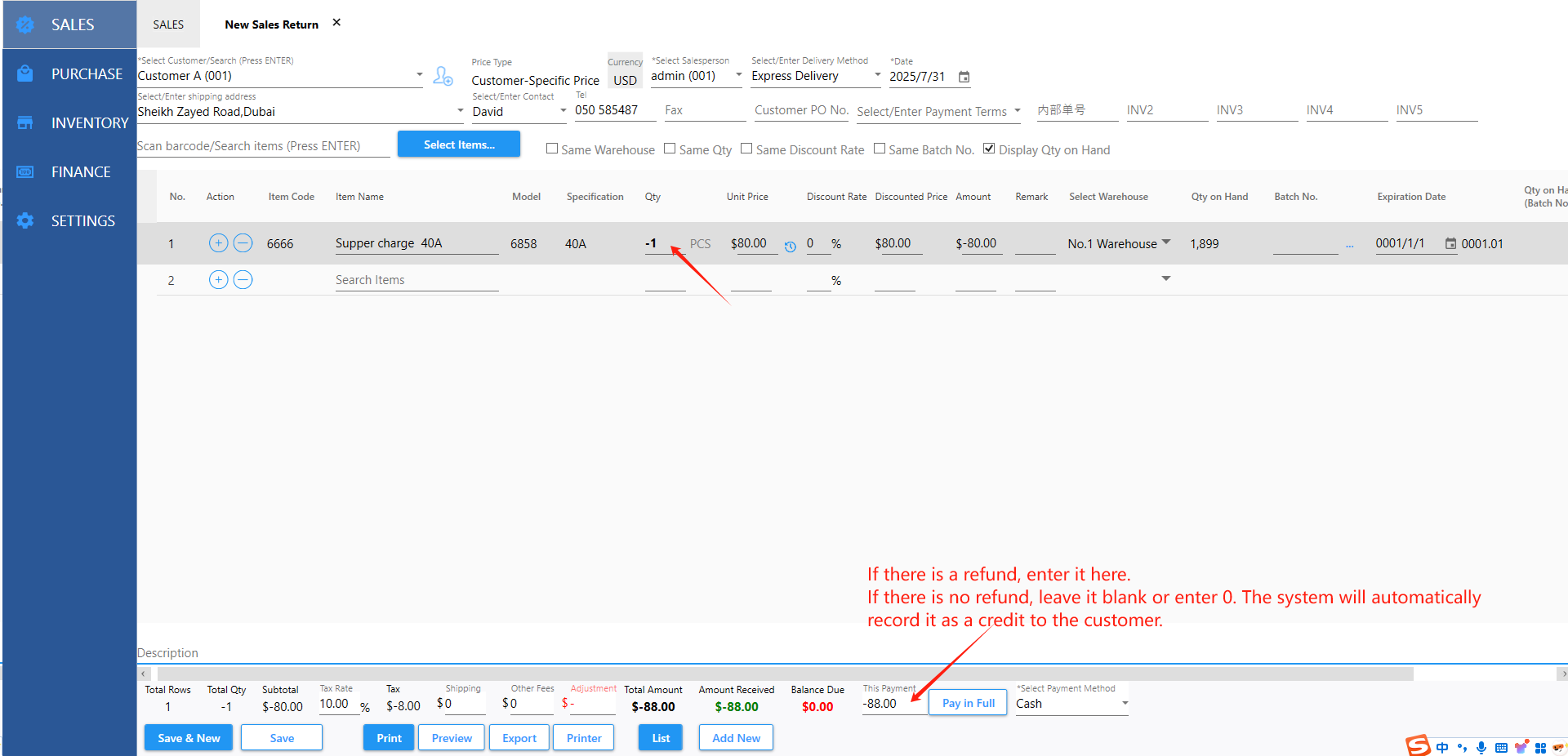Click the add row plus icon in row 1

tap(218, 243)
